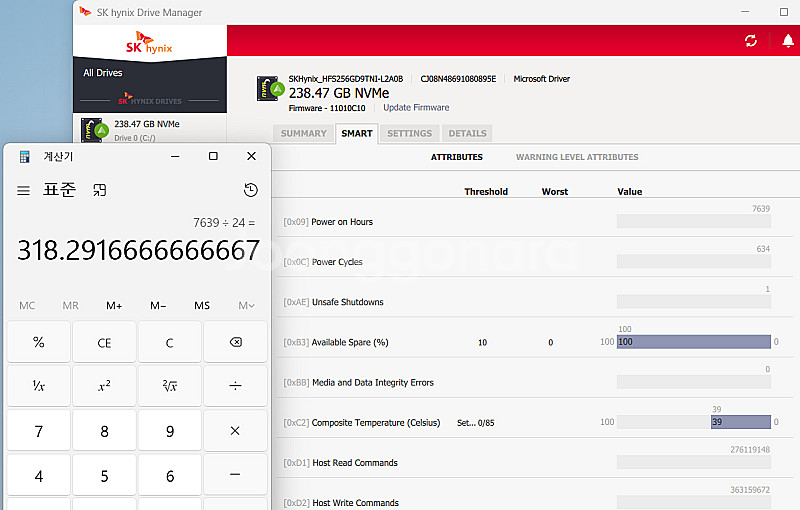Click the refresh icon in red header
Screen dimensions: 800x510
(x=751, y=41)
